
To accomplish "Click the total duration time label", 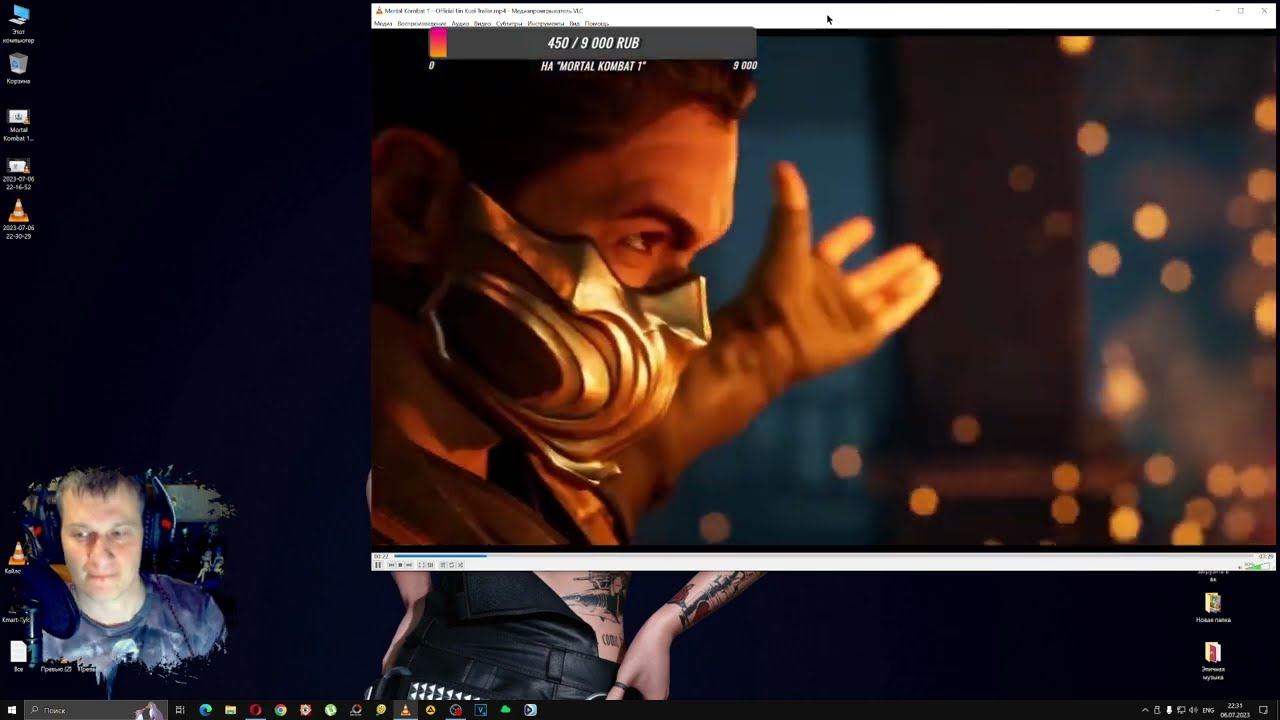I will [x=1266, y=556].
